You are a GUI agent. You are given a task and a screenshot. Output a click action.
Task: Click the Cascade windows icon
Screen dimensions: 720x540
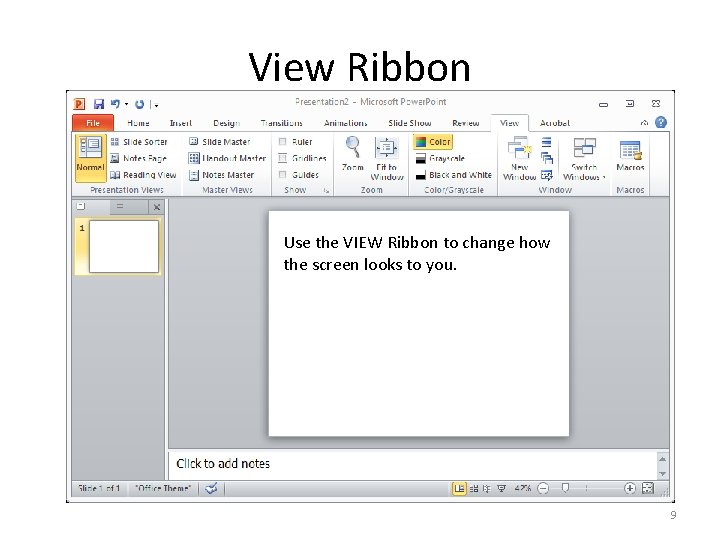546,158
